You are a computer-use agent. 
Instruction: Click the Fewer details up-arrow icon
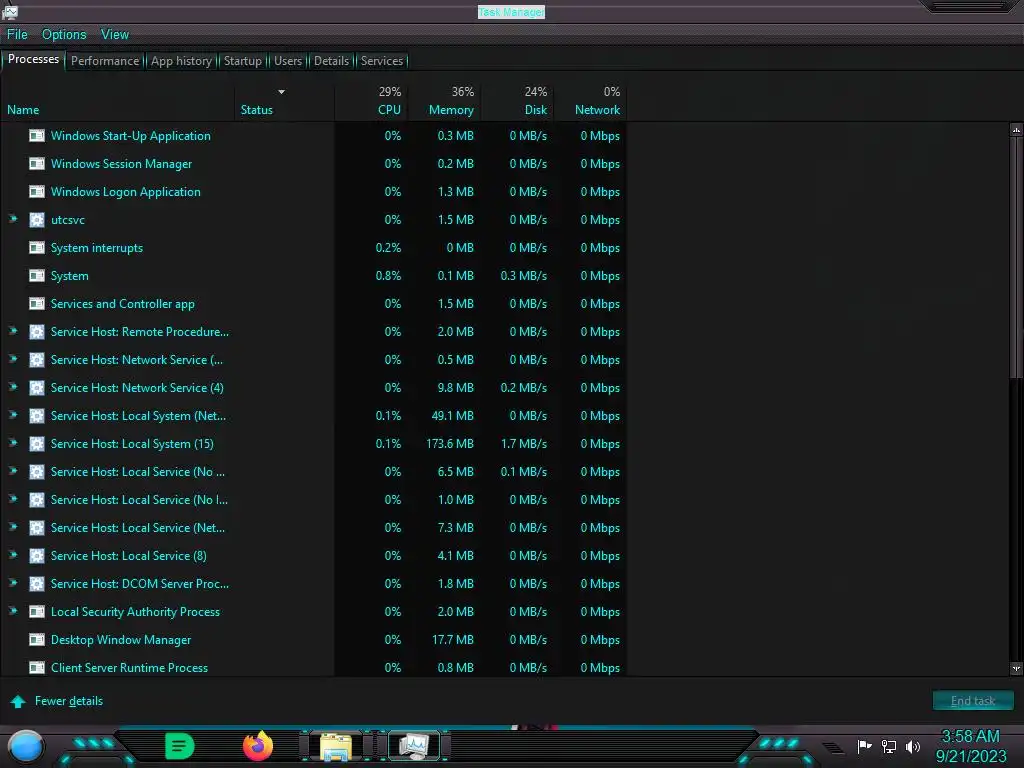(x=18, y=701)
